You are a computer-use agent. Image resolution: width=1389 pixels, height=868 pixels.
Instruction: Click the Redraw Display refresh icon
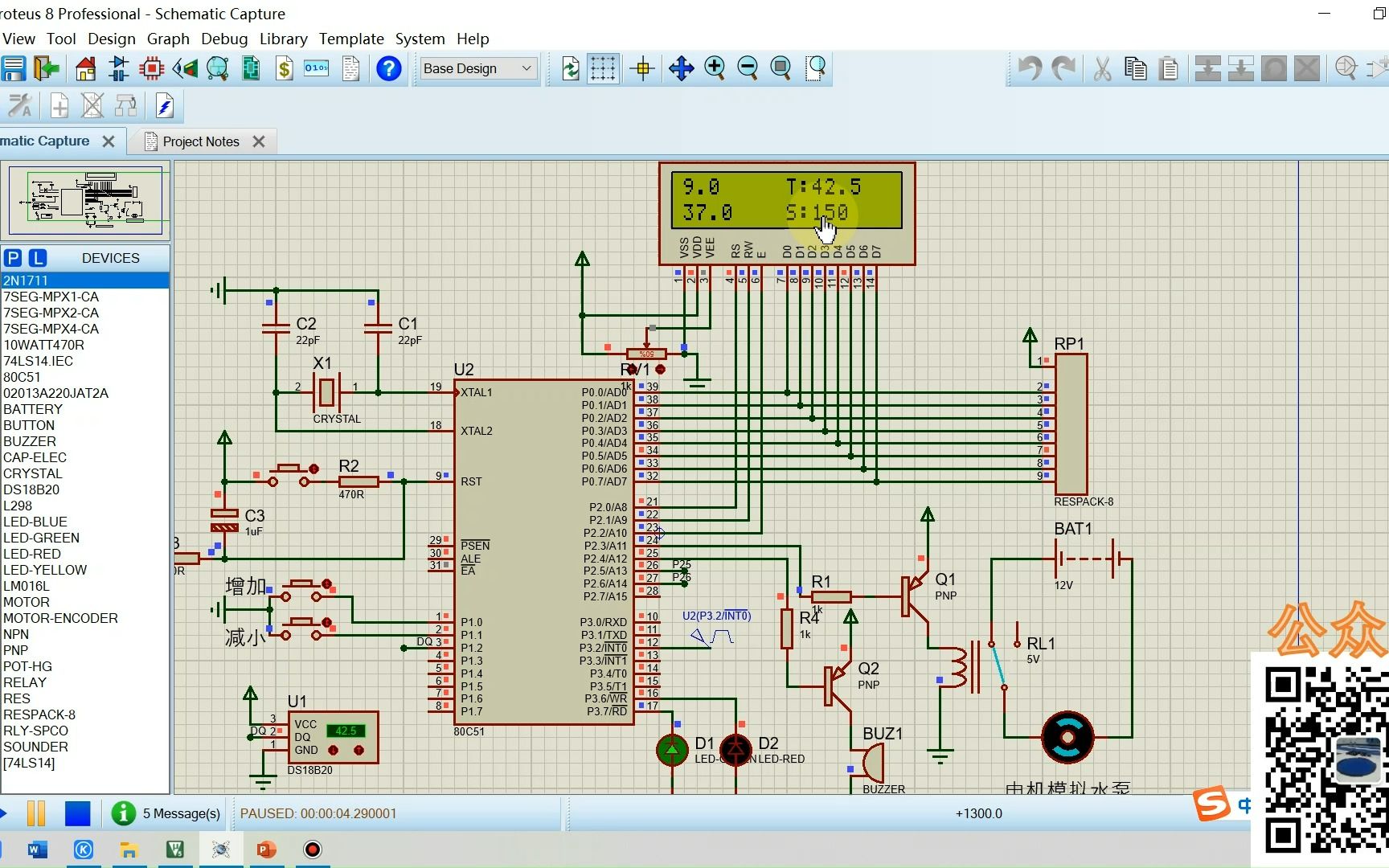[x=571, y=68]
